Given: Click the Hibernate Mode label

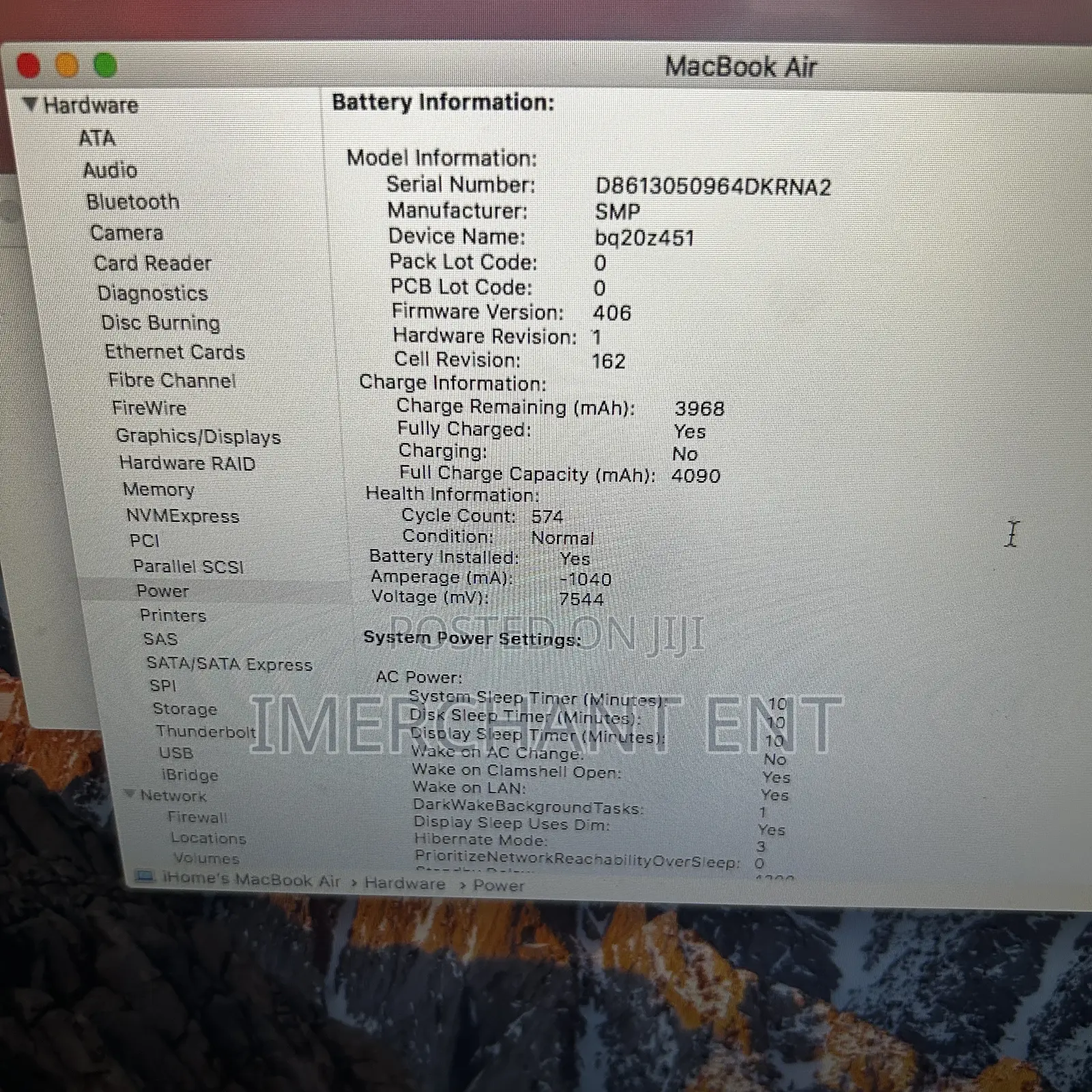Looking at the screenshot, I should click(x=480, y=839).
